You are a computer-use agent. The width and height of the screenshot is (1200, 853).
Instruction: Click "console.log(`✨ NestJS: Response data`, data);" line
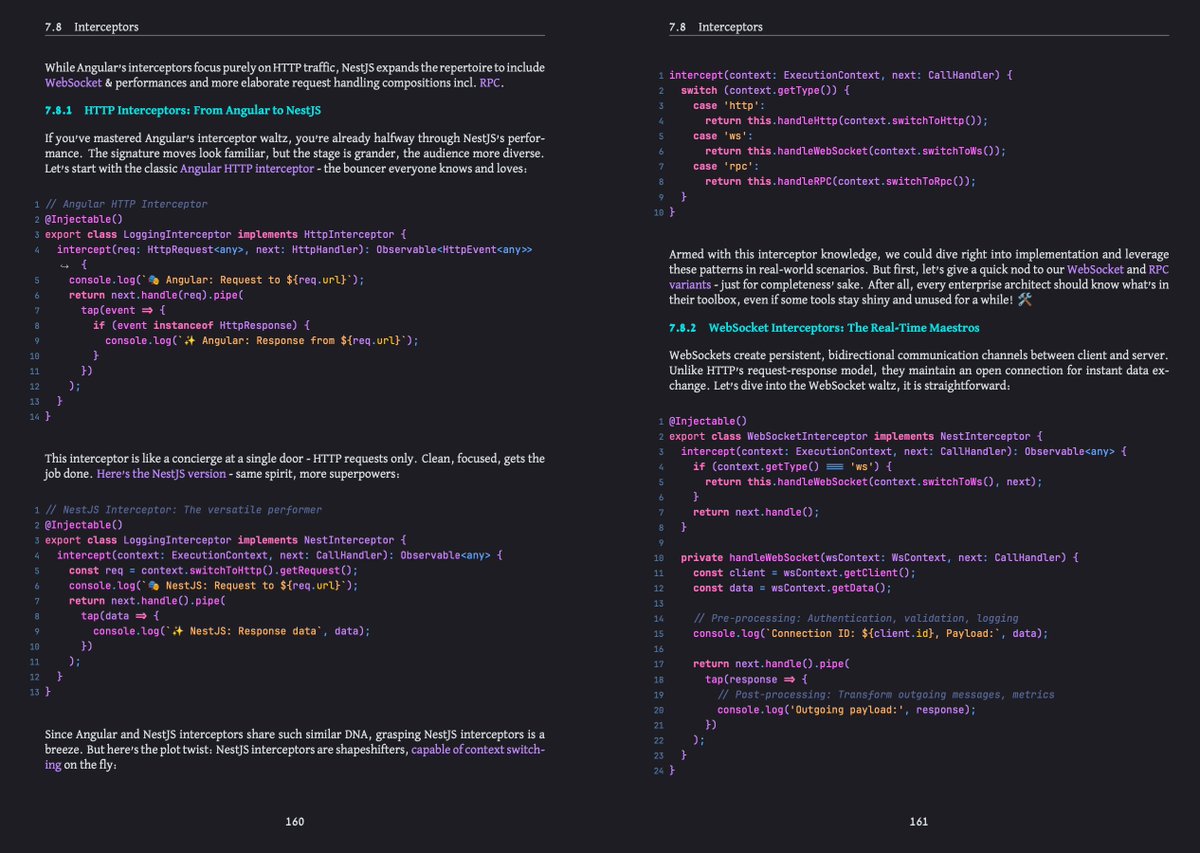point(231,631)
